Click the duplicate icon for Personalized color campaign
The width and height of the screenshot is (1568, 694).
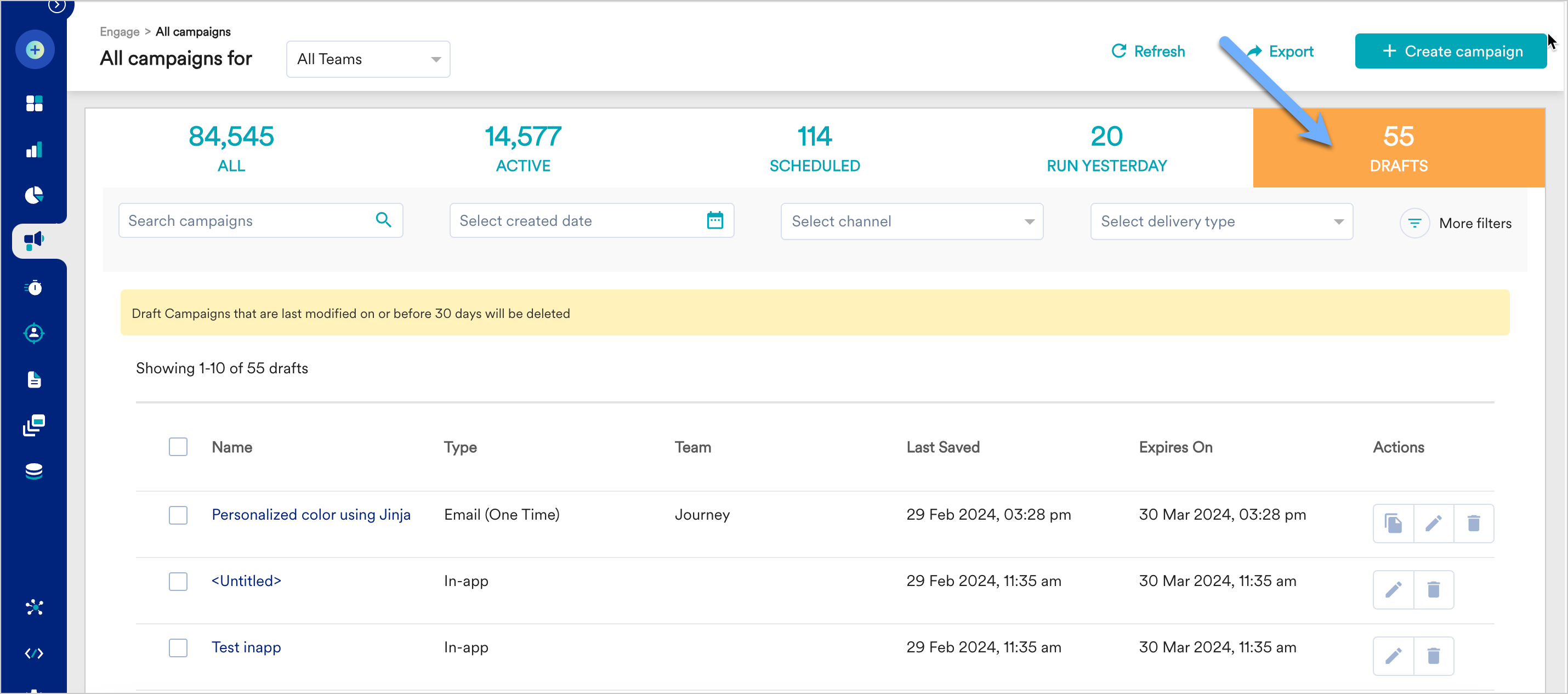point(1393,524)
